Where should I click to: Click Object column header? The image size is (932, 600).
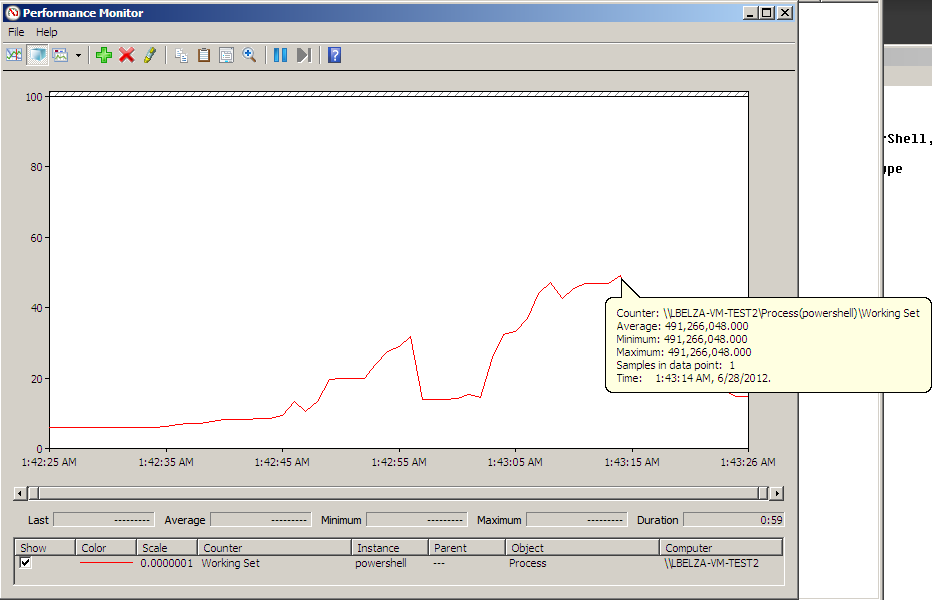coord(582,548)
